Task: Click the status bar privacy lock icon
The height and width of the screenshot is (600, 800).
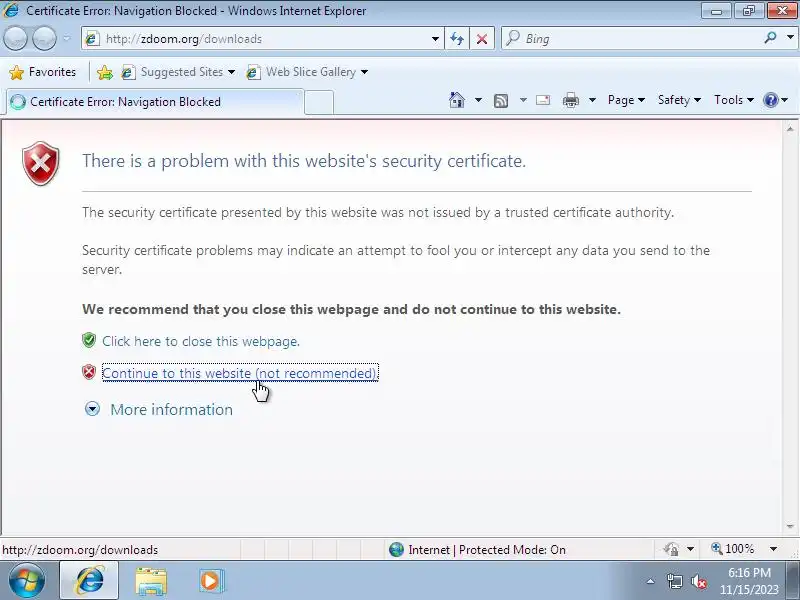Action: coord(671,549)
